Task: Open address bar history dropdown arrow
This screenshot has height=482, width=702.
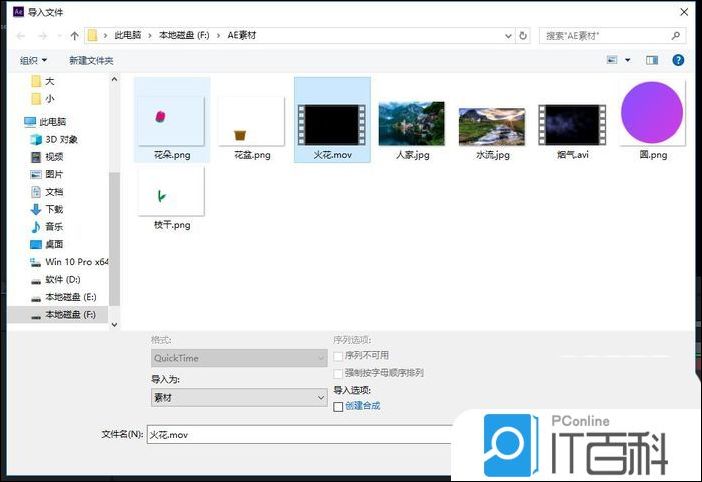Action: (x=505, y=36)
